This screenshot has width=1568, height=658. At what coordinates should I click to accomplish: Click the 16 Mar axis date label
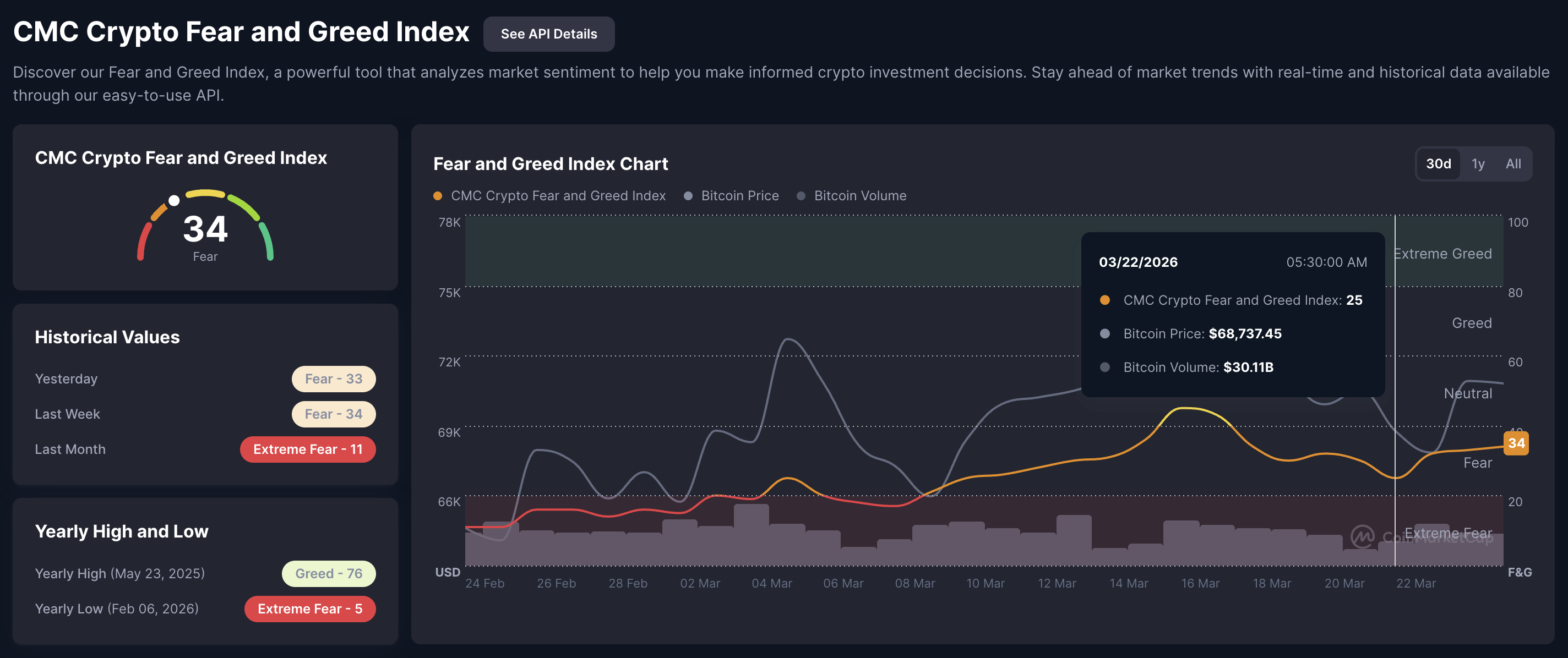[1200, 583]
